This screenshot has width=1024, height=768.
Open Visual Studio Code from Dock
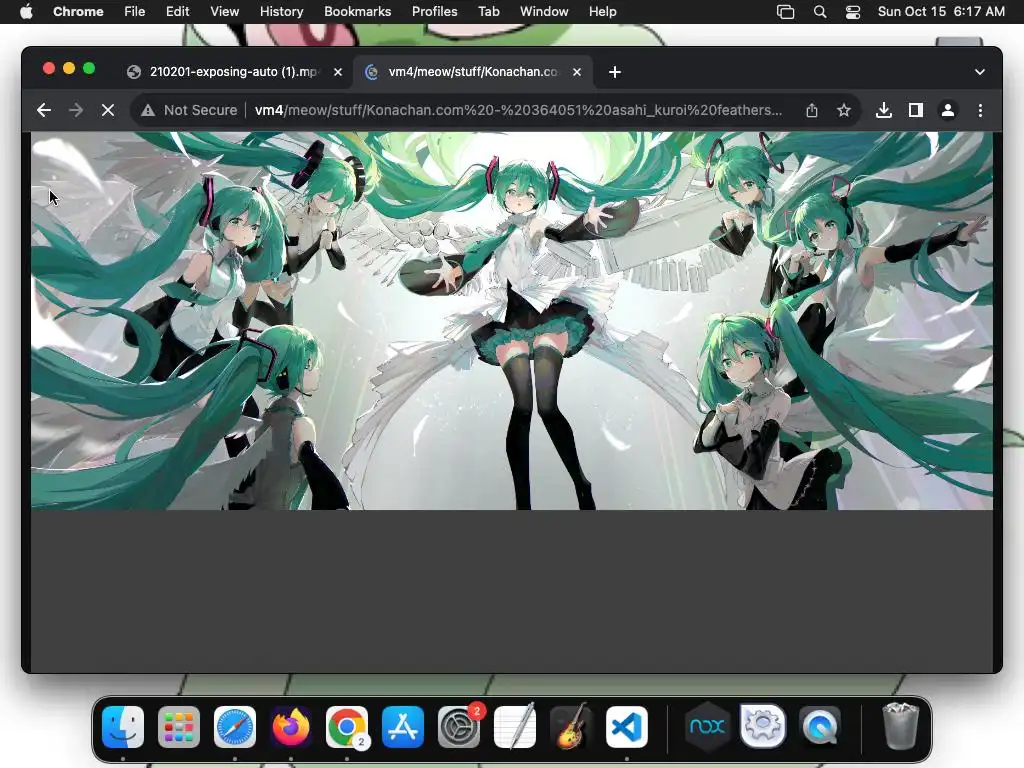coord(627,727)
